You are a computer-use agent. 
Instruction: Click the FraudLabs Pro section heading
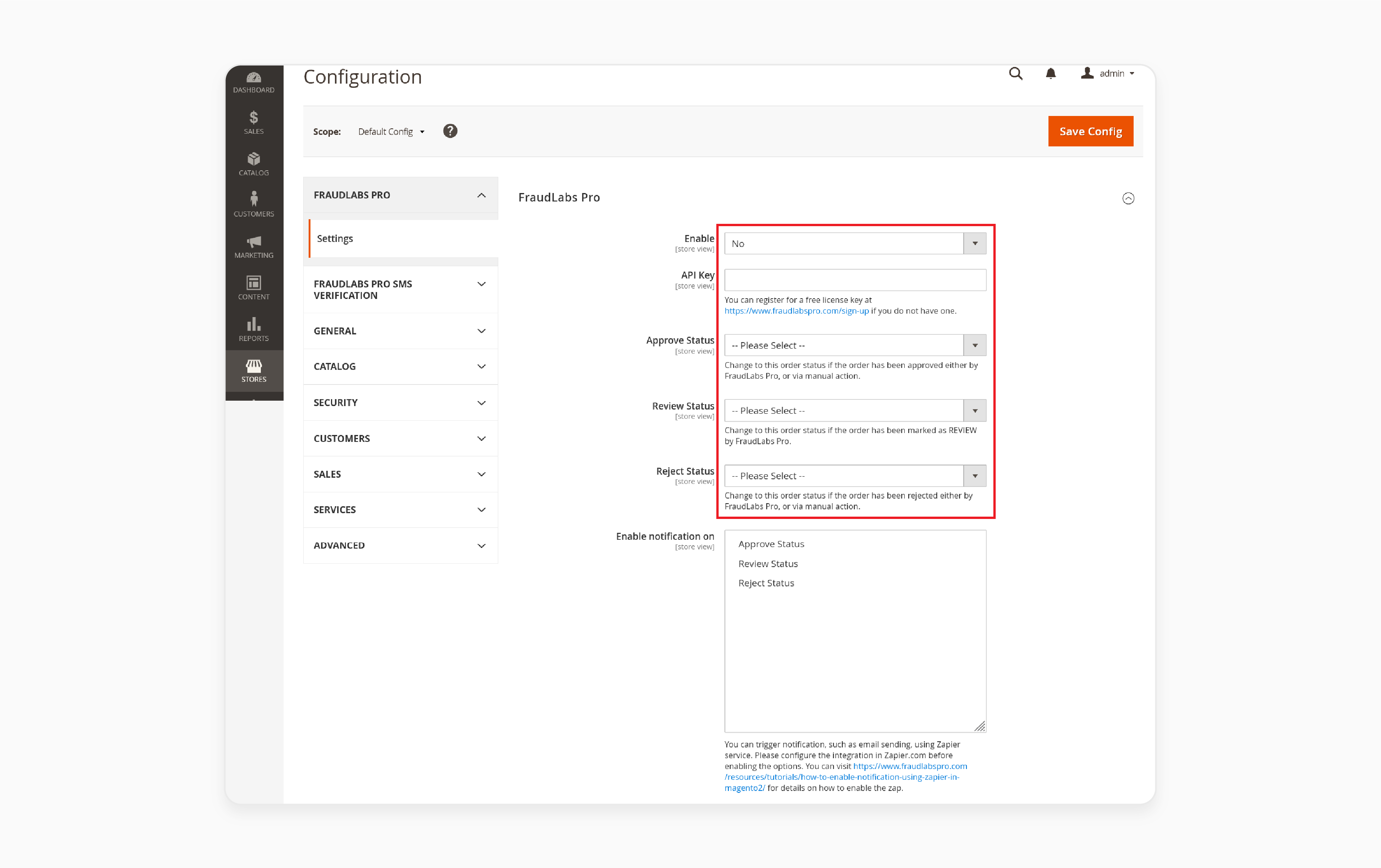[x=559, y=197]
